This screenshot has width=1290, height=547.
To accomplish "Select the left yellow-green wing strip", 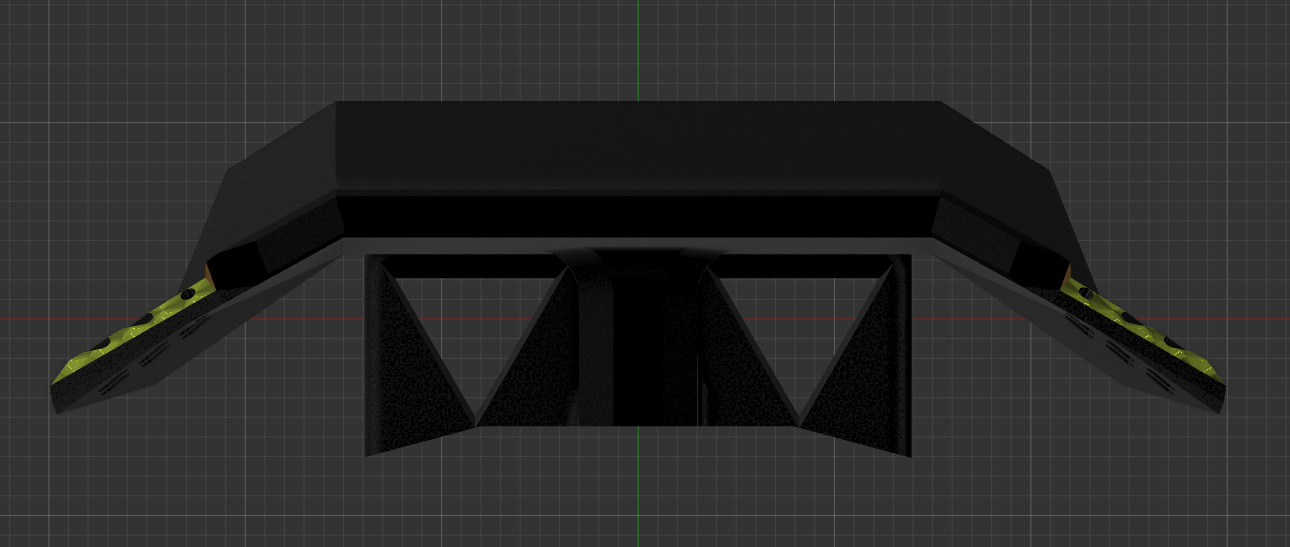I will click(133, 333).
